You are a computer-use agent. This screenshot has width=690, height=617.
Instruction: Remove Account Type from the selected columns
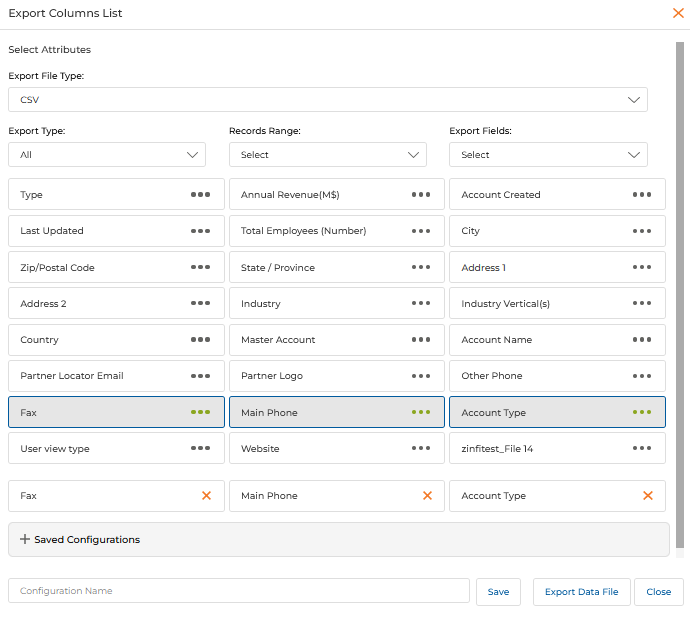648,496
